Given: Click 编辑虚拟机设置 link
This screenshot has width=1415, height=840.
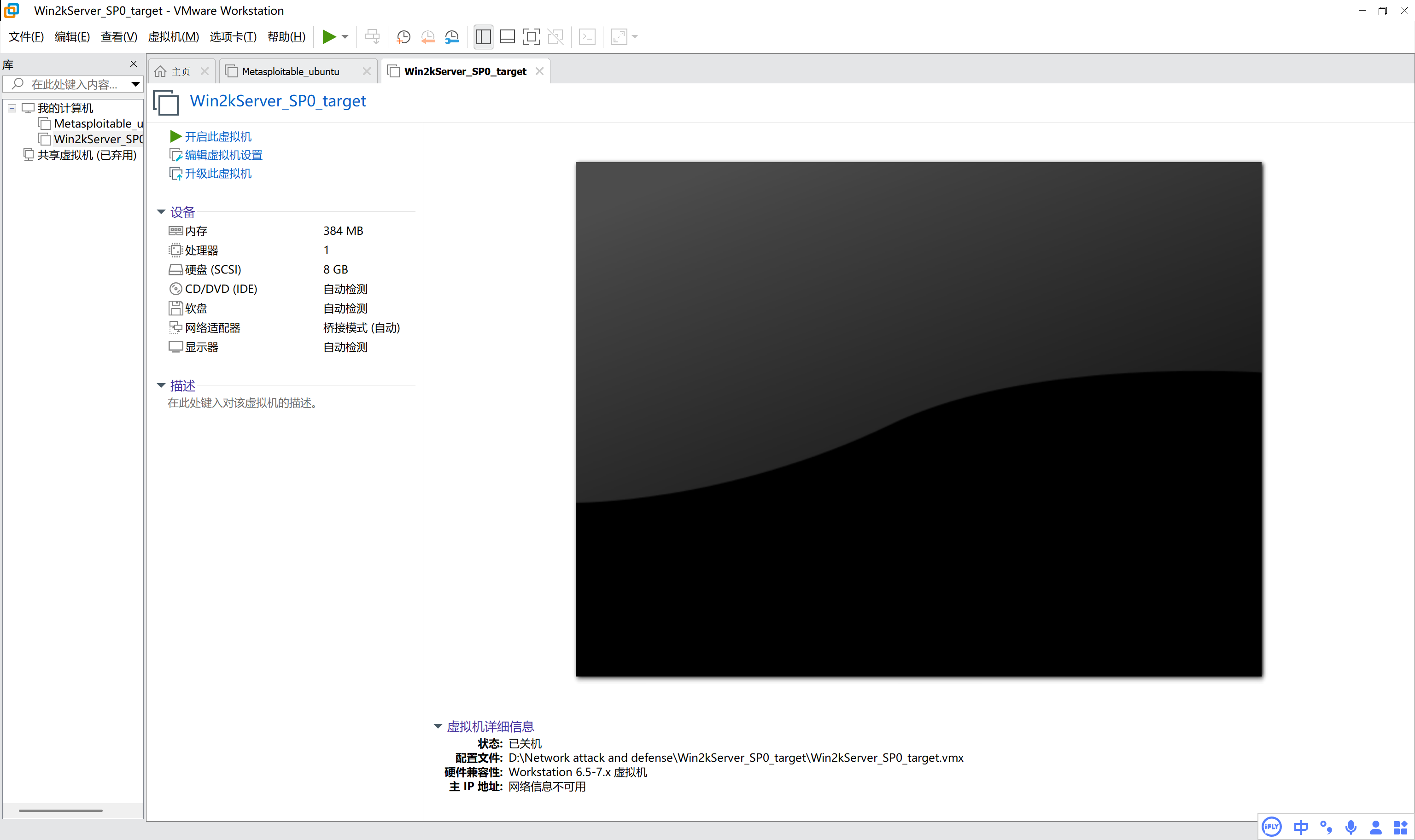Looking at the screenshot, I should (223, 155).
